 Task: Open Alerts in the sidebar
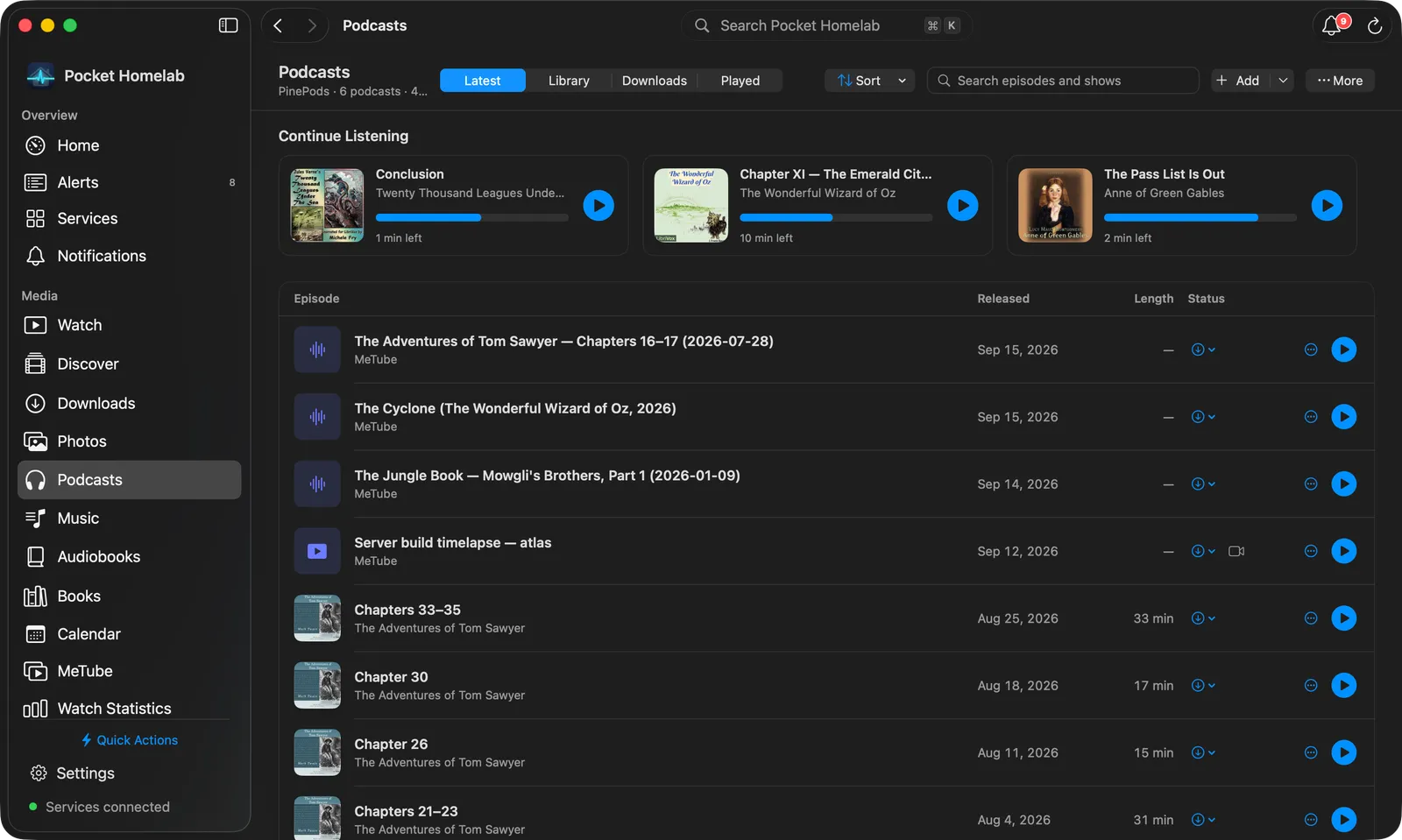129,182
